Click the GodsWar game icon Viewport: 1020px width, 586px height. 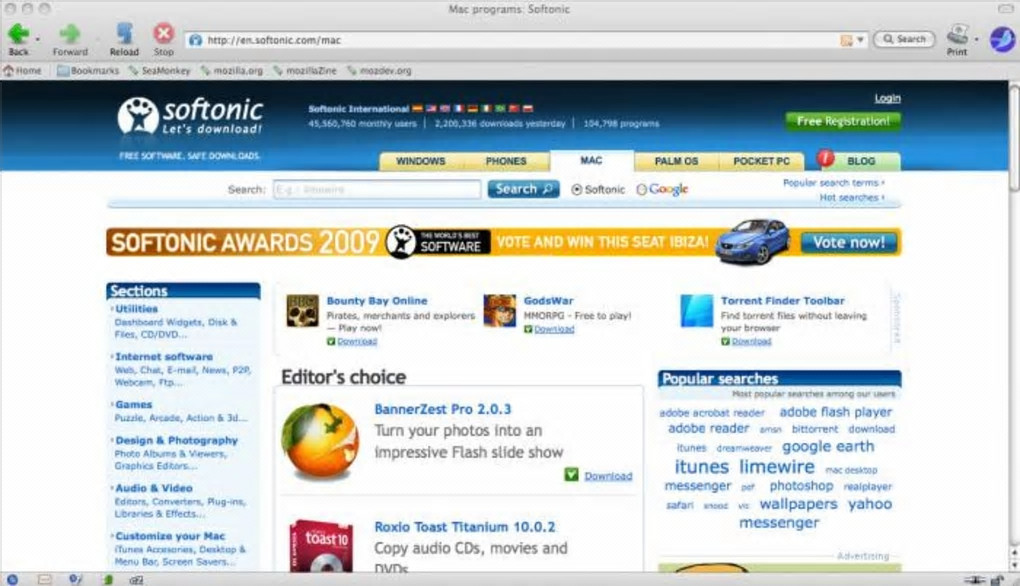500,310
